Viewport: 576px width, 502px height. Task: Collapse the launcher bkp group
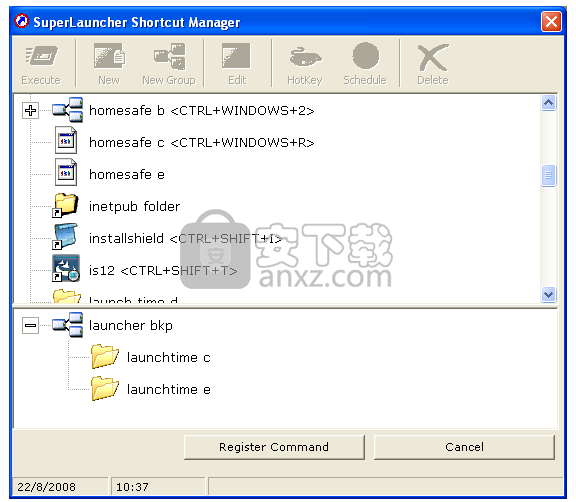(30, 325)
